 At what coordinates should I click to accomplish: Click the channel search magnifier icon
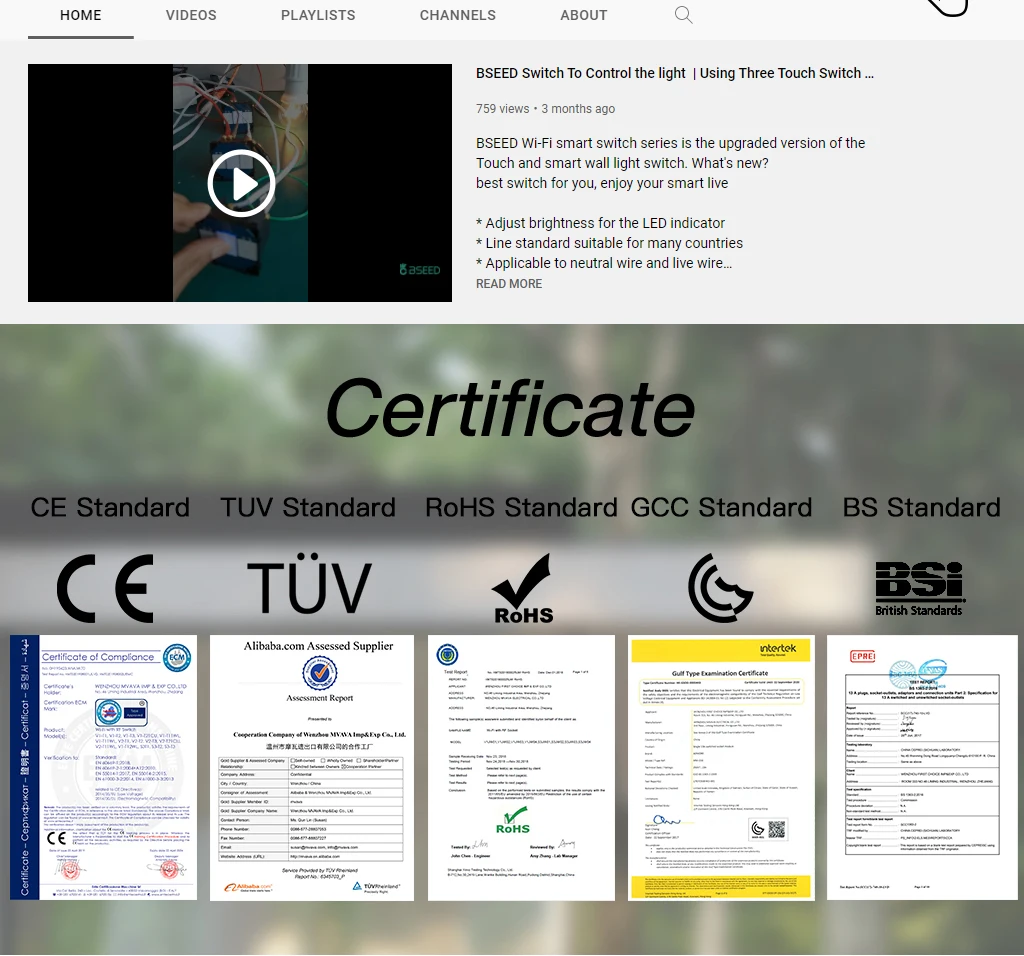pos(683,15)
